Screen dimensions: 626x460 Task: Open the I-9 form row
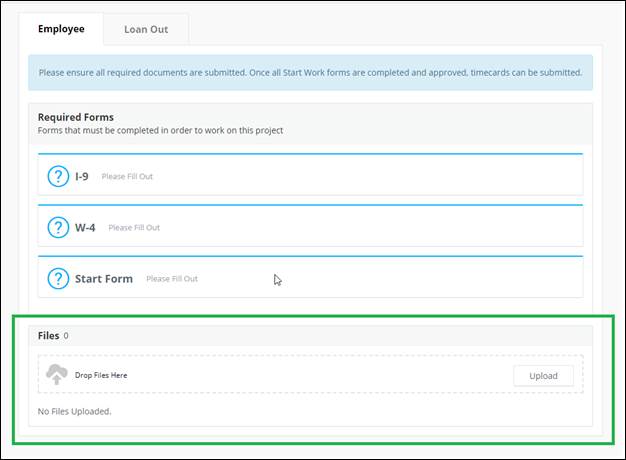pyautogui.click(x=311, y=174)
